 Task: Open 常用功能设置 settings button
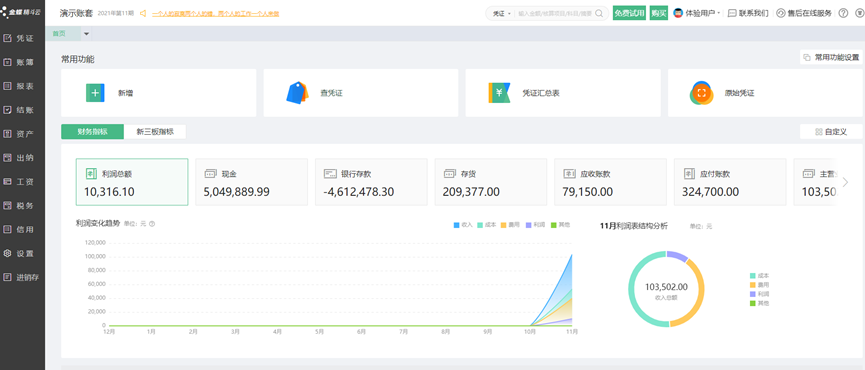(x=831, y=57)
